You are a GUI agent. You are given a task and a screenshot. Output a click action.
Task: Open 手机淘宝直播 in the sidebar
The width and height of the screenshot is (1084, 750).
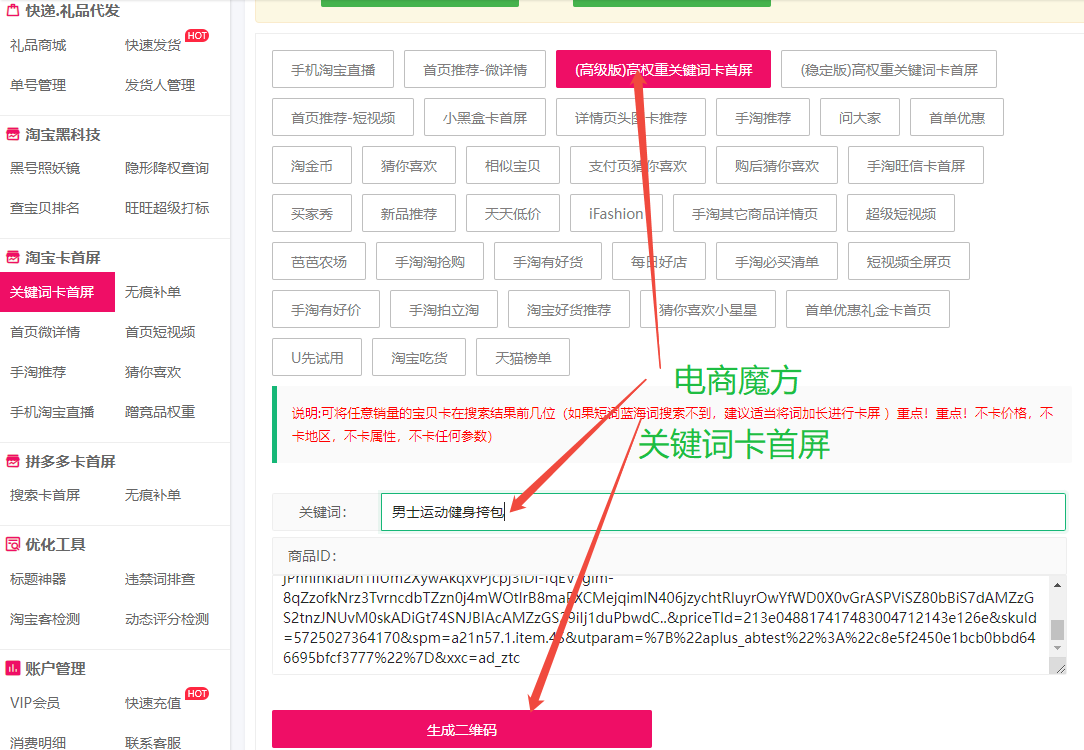coord(52,413)
